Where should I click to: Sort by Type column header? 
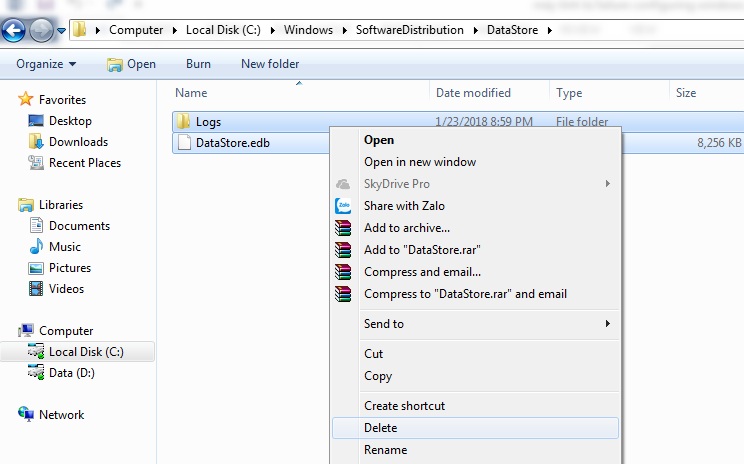tap(569, 93)
